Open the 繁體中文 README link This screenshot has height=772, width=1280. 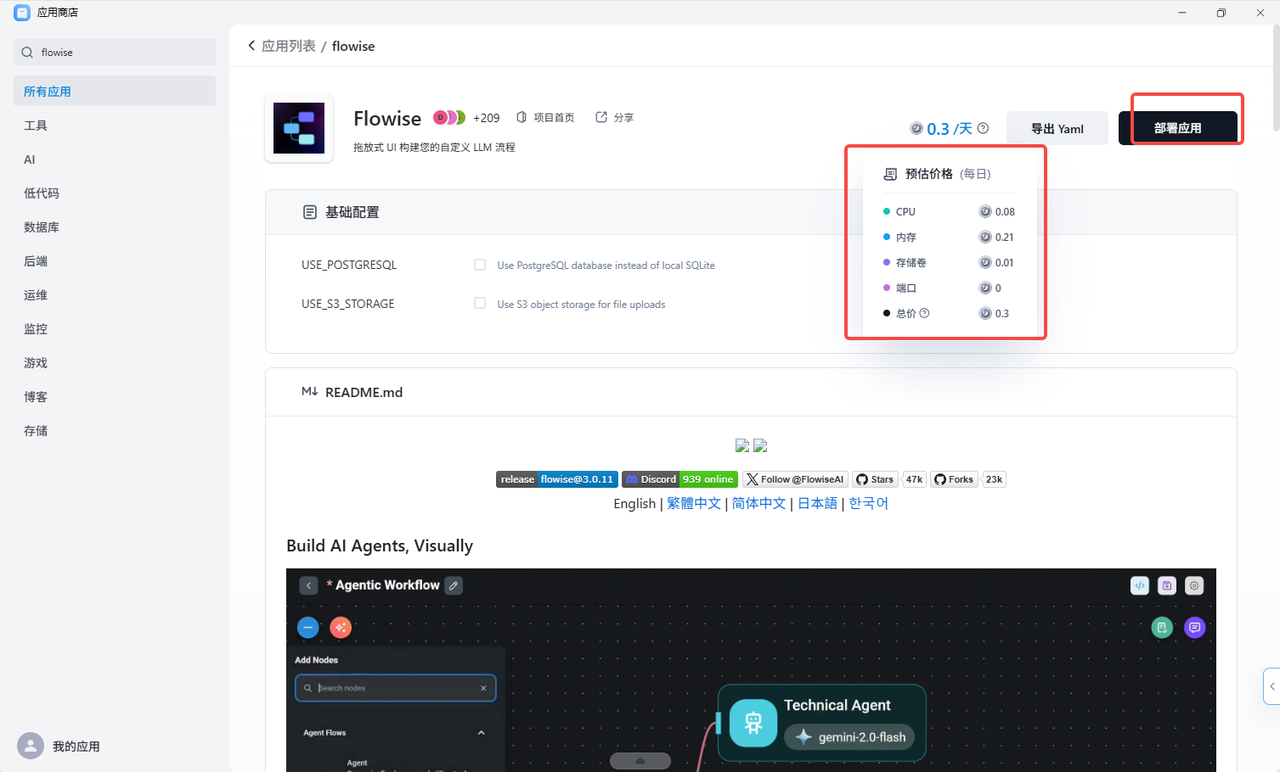pyautogui.click(x=694, y=503)
